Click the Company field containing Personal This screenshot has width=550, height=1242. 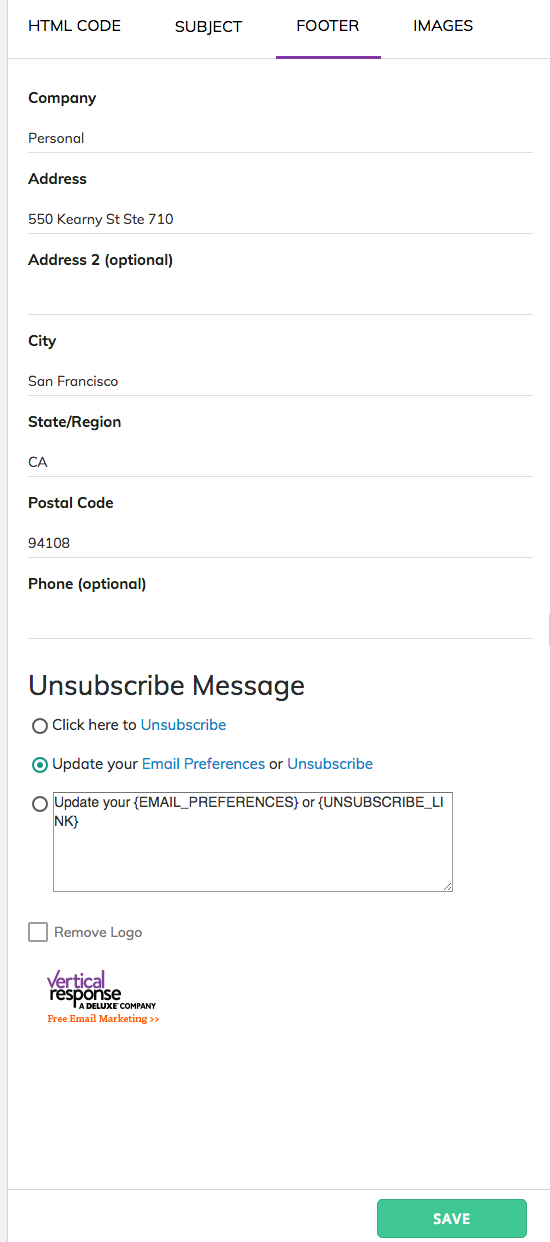coord(280,138)
